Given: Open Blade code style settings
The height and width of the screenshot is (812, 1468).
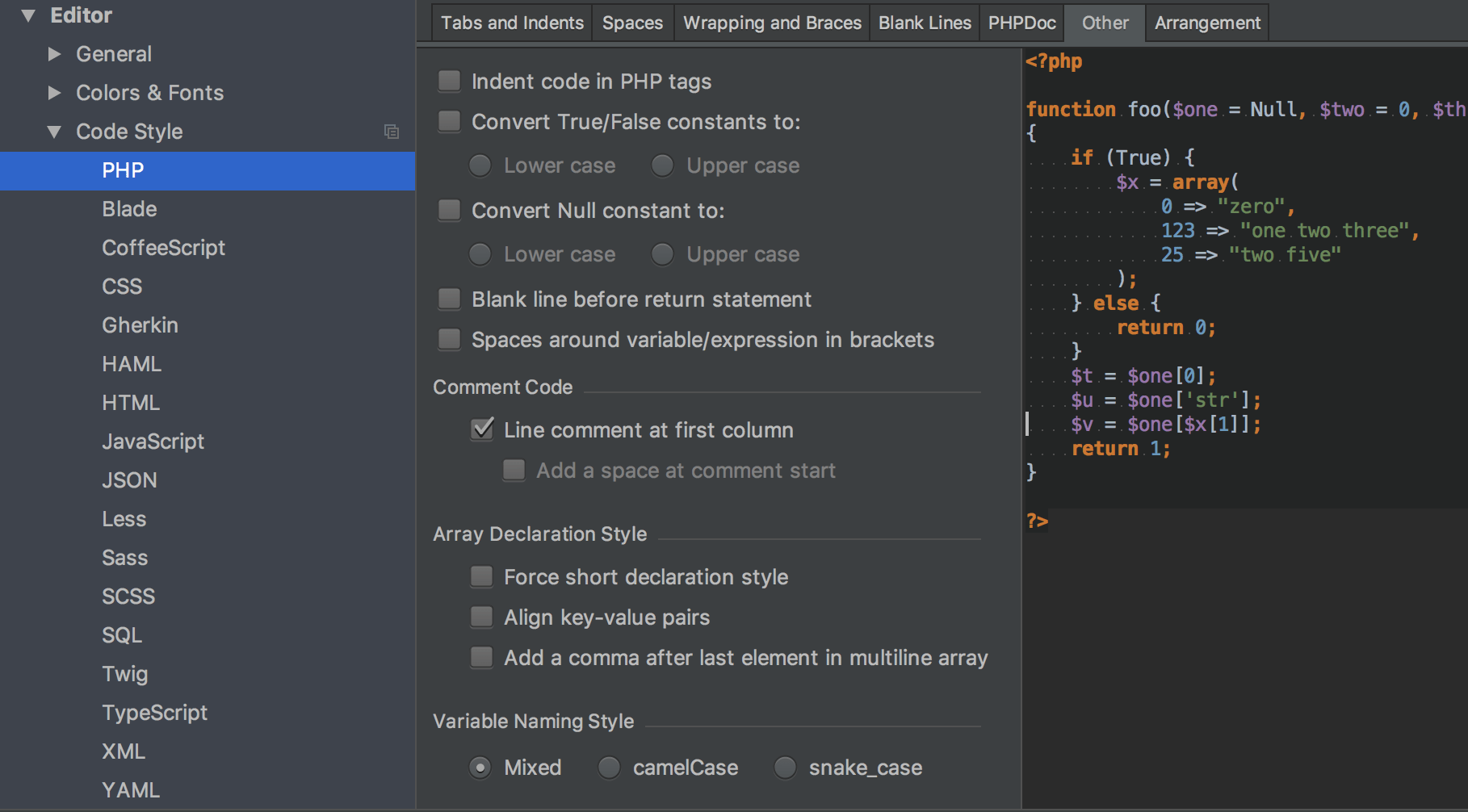Looking at the screenshot, I should click(129, 209).
